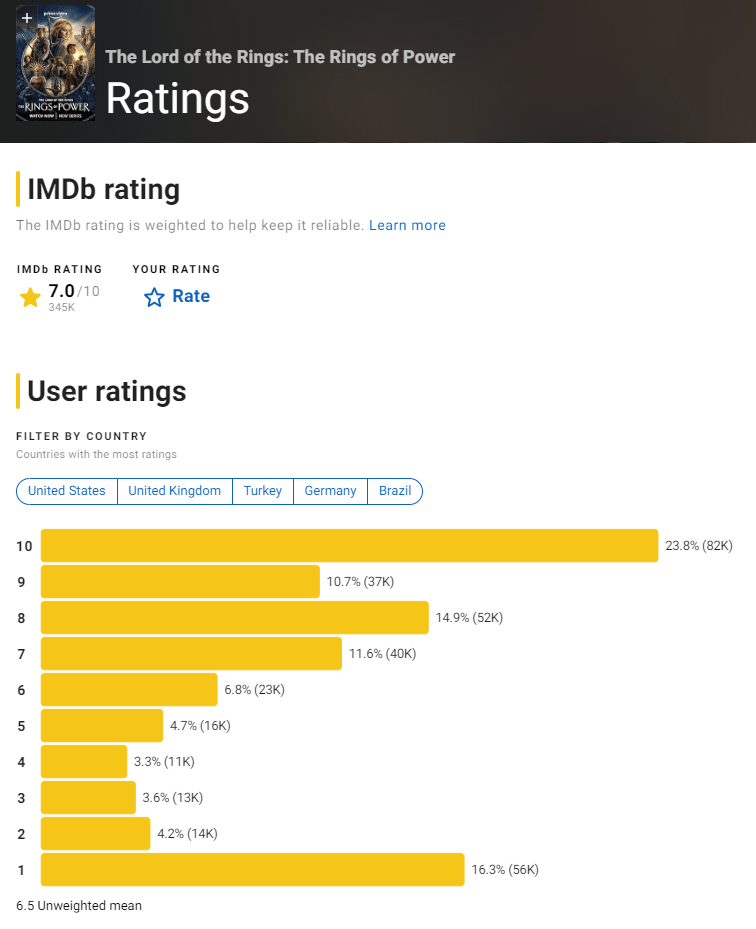Click the 7.0 IMDb rating score
Screen dimensions: 756x929
62,291
